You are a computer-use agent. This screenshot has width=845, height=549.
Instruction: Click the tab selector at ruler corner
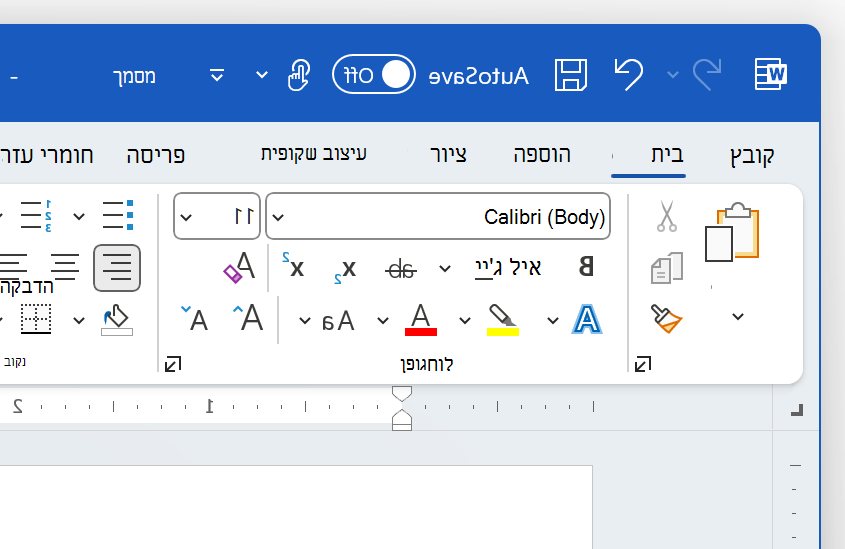[796, 410]
